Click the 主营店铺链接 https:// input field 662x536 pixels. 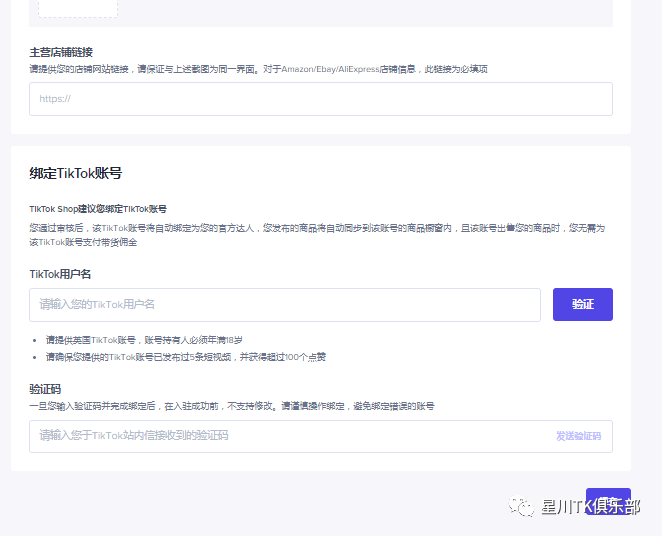[321, 99]
